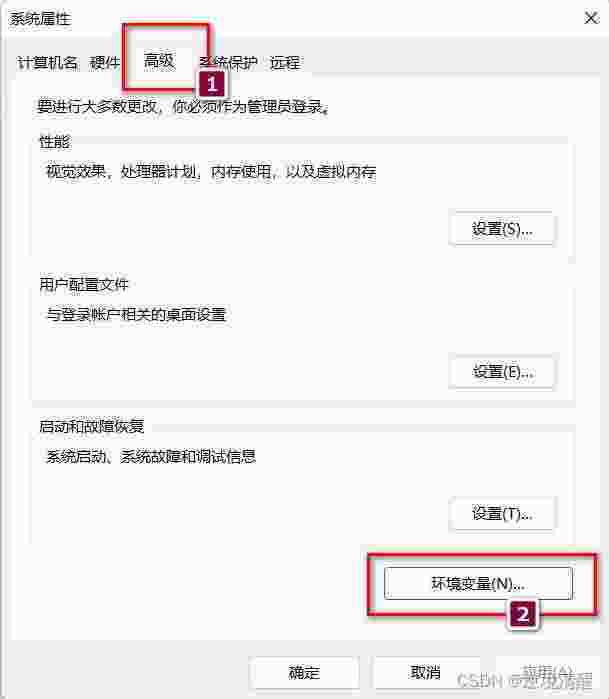This screenshot has width=609, height=699.
Task: Select the 高级 tab
Action: click(x=159, y=61)
